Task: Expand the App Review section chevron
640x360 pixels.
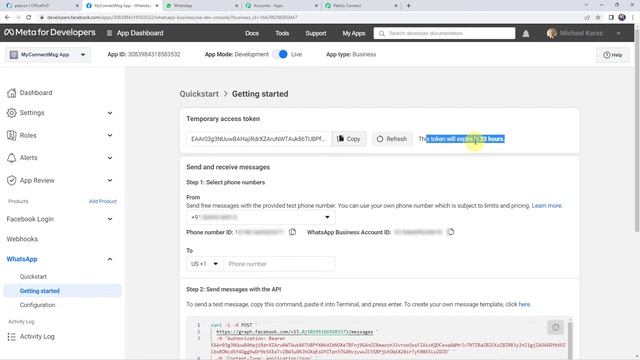Action: point(110,180)
